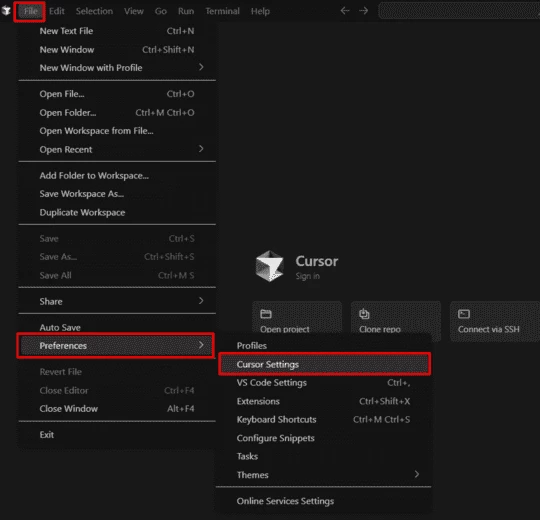Click the Open project folder icon

pyautogui.click(x=266, y=314)
